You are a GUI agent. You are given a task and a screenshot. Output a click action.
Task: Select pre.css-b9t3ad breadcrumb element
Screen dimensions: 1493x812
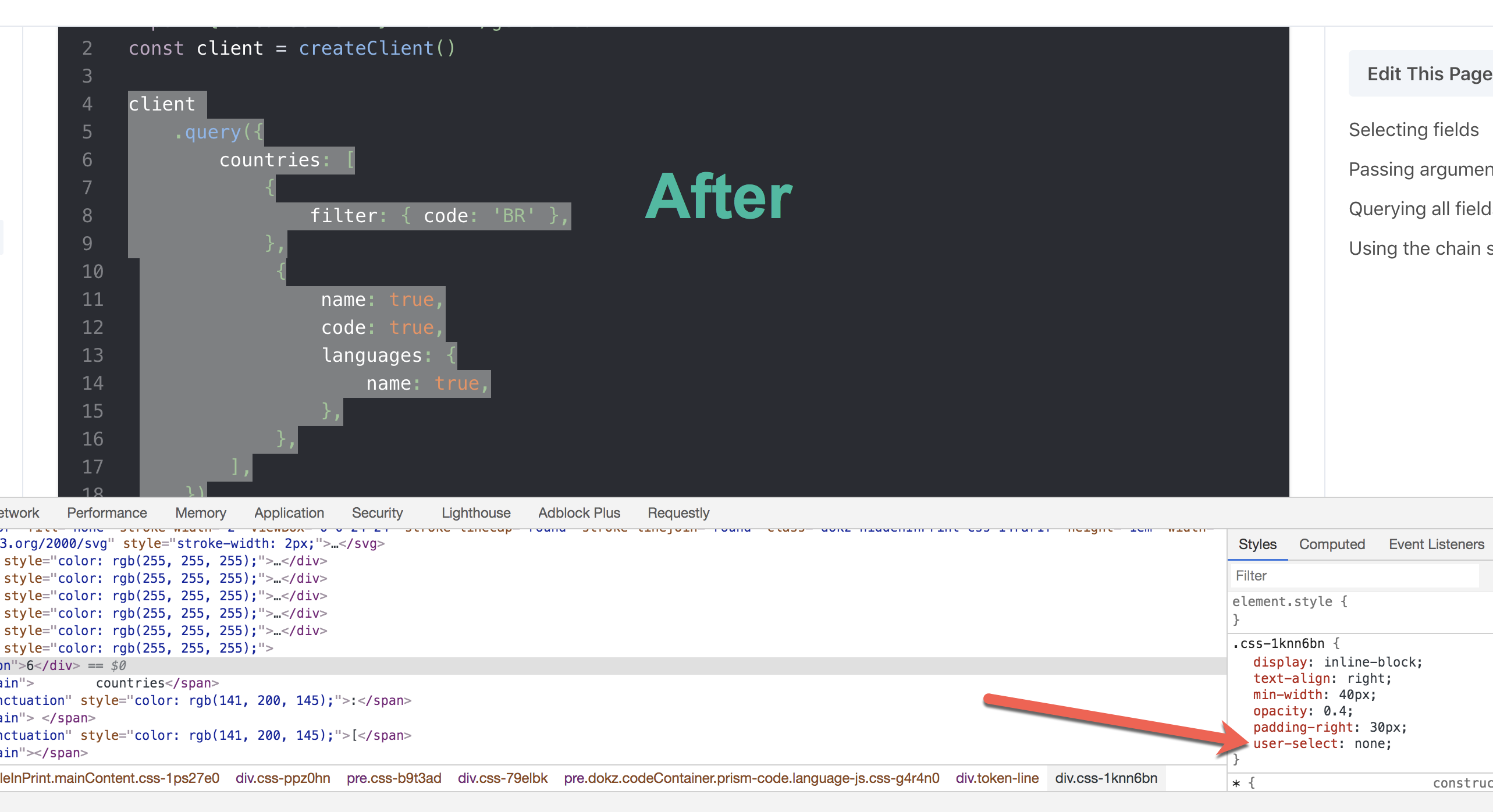394,778
